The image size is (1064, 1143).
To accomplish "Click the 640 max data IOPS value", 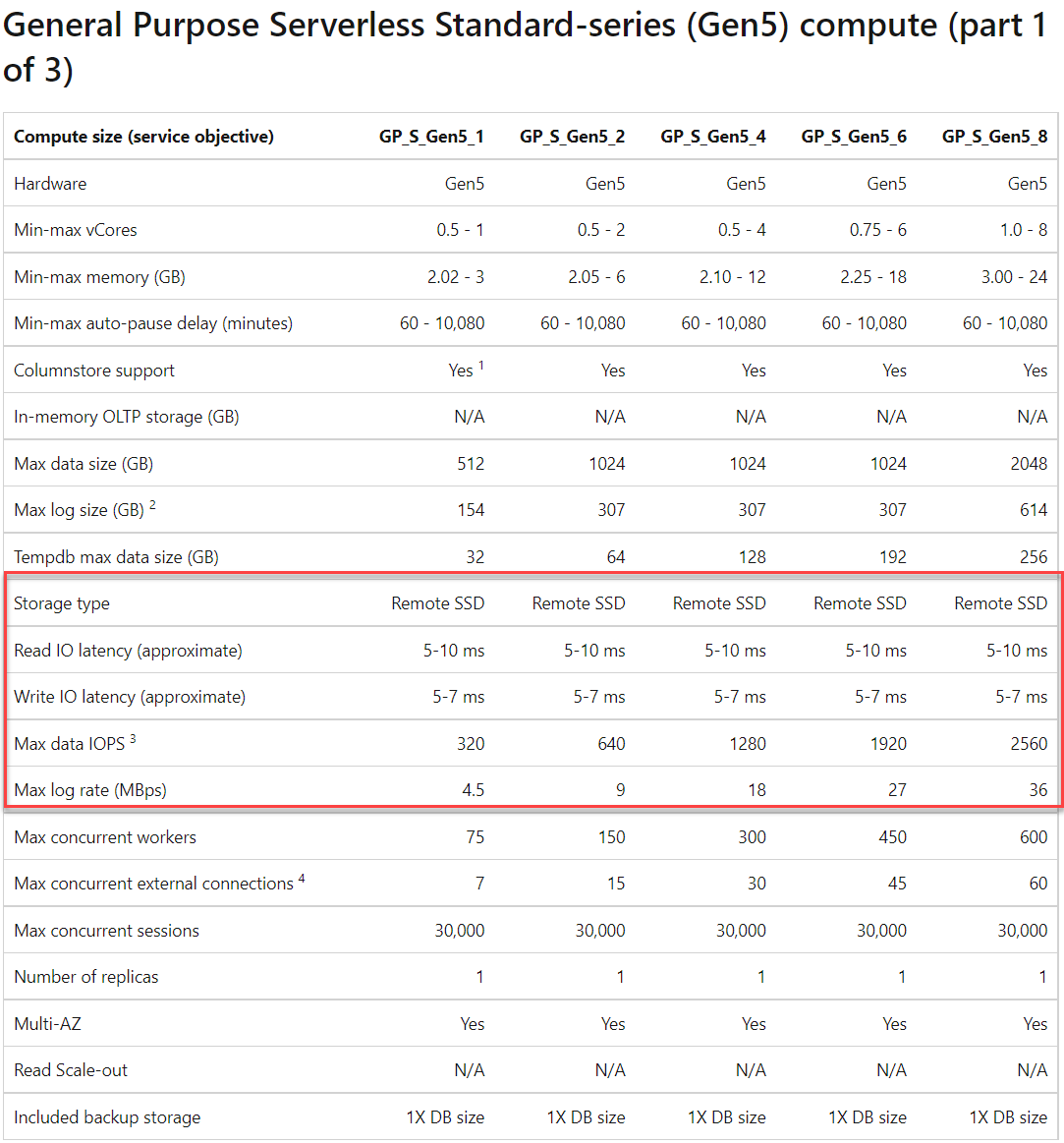I will tap(611, 744).
